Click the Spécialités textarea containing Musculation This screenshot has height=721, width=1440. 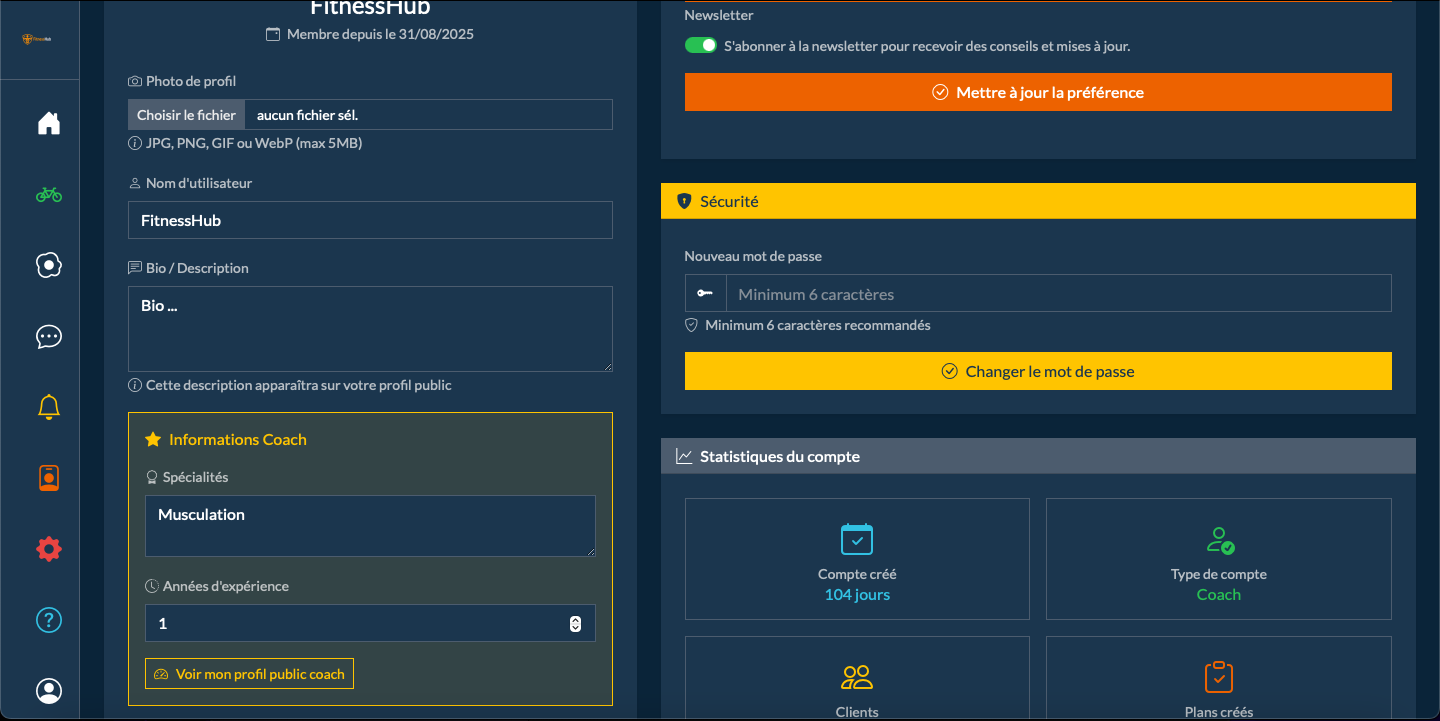[370, 525]
